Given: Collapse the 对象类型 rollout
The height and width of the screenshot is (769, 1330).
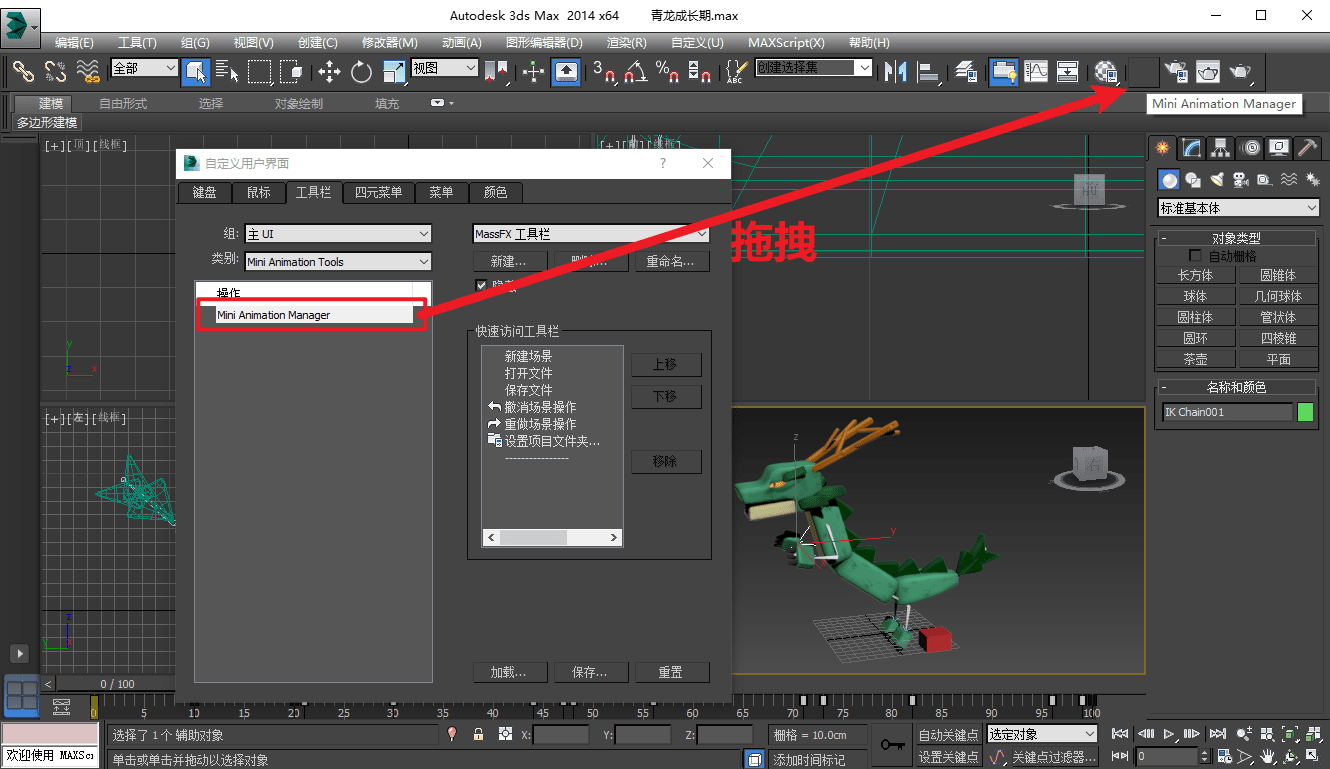Looking at the screenshot, I should point(1237,238).
